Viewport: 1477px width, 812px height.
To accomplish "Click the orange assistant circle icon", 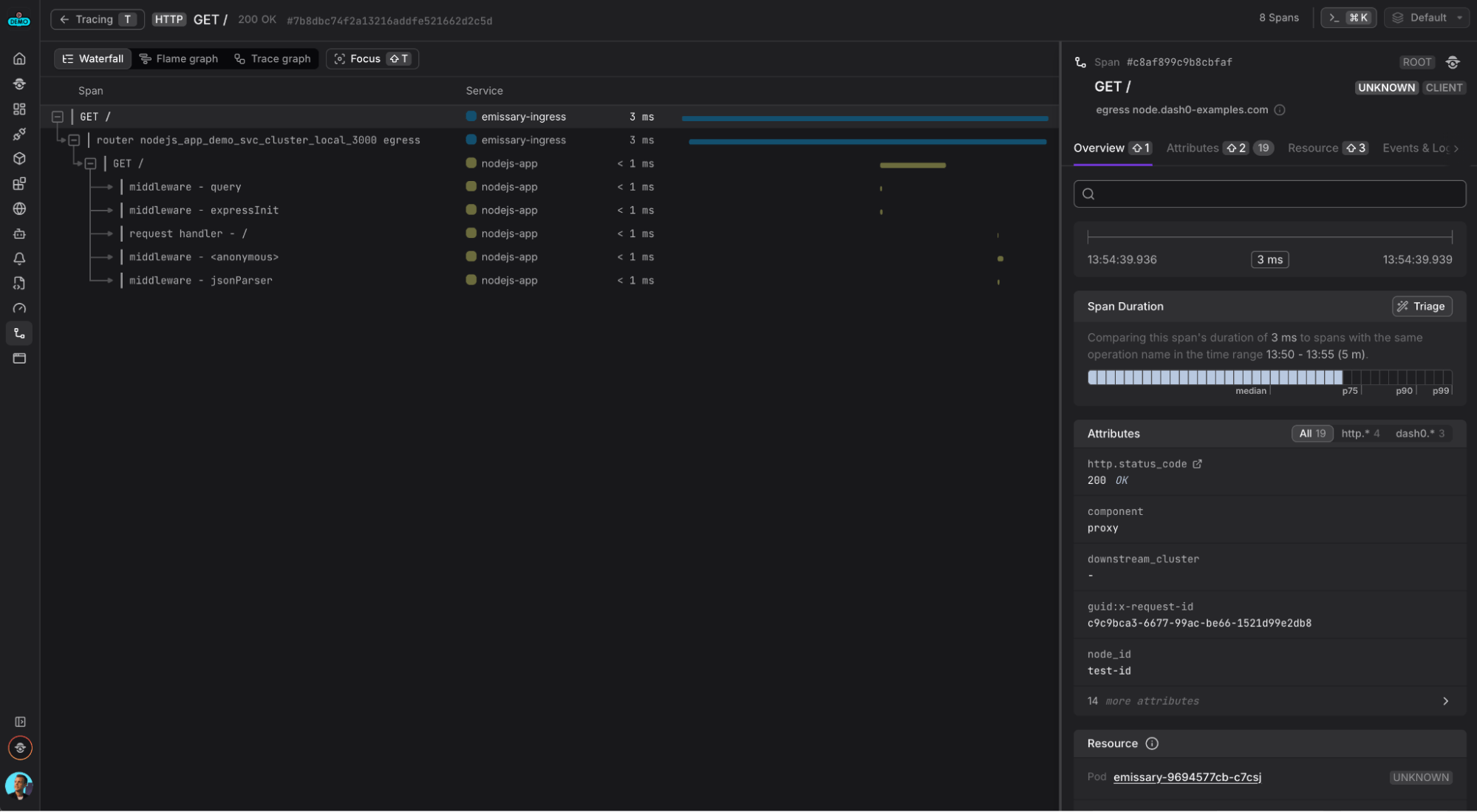I will pyautogui.click(x=20, y=748).
